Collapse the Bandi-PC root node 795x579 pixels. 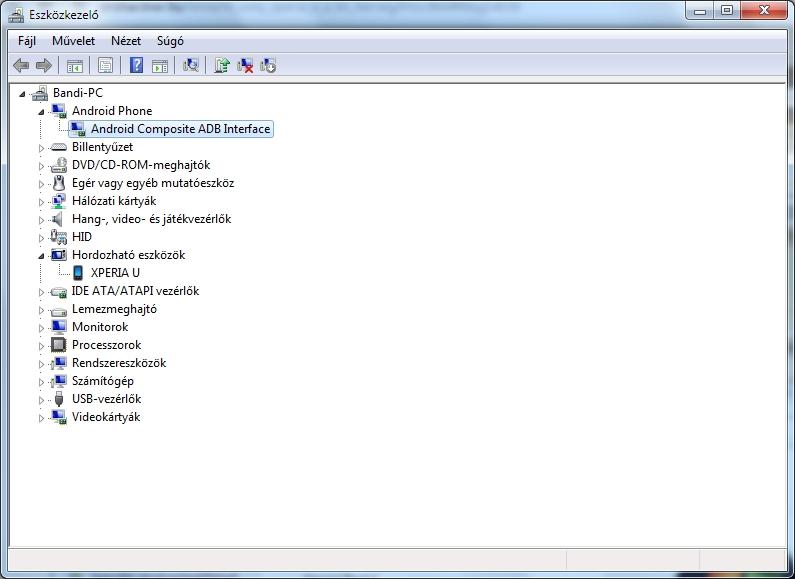[x=22, y=94]
